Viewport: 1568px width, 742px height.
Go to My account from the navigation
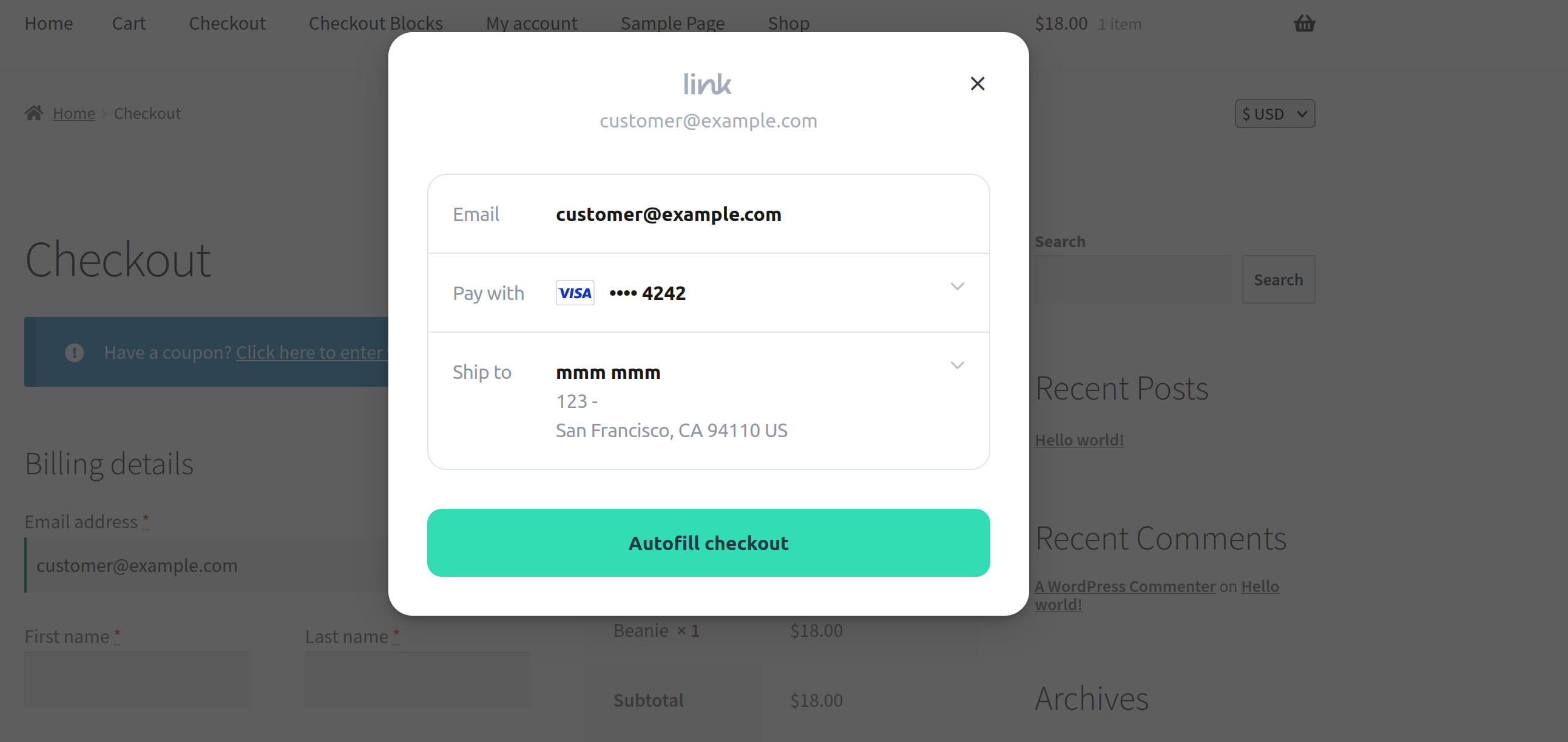click(x=532, y=23)
